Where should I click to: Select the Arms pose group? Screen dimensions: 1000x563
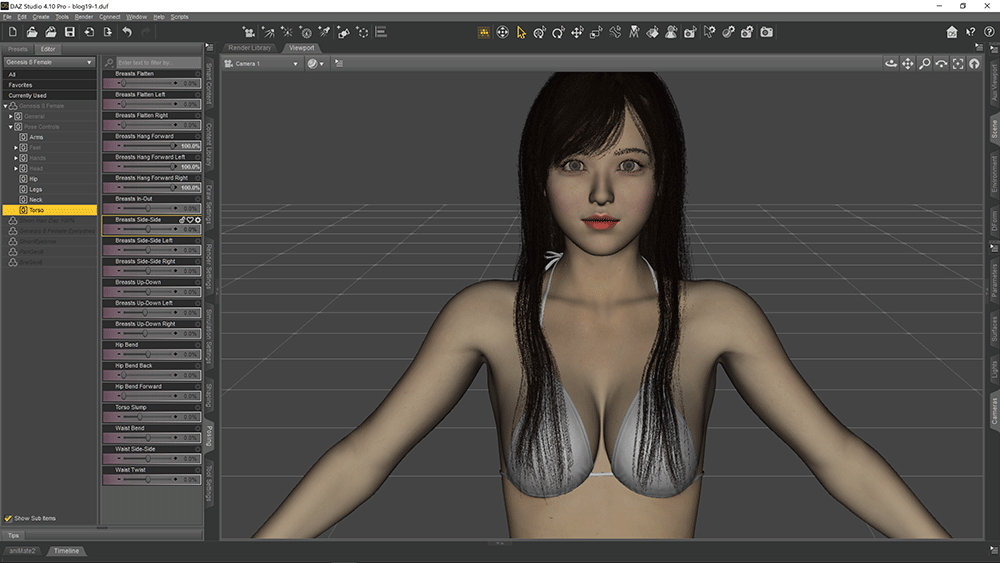click(x=36, y=137)
